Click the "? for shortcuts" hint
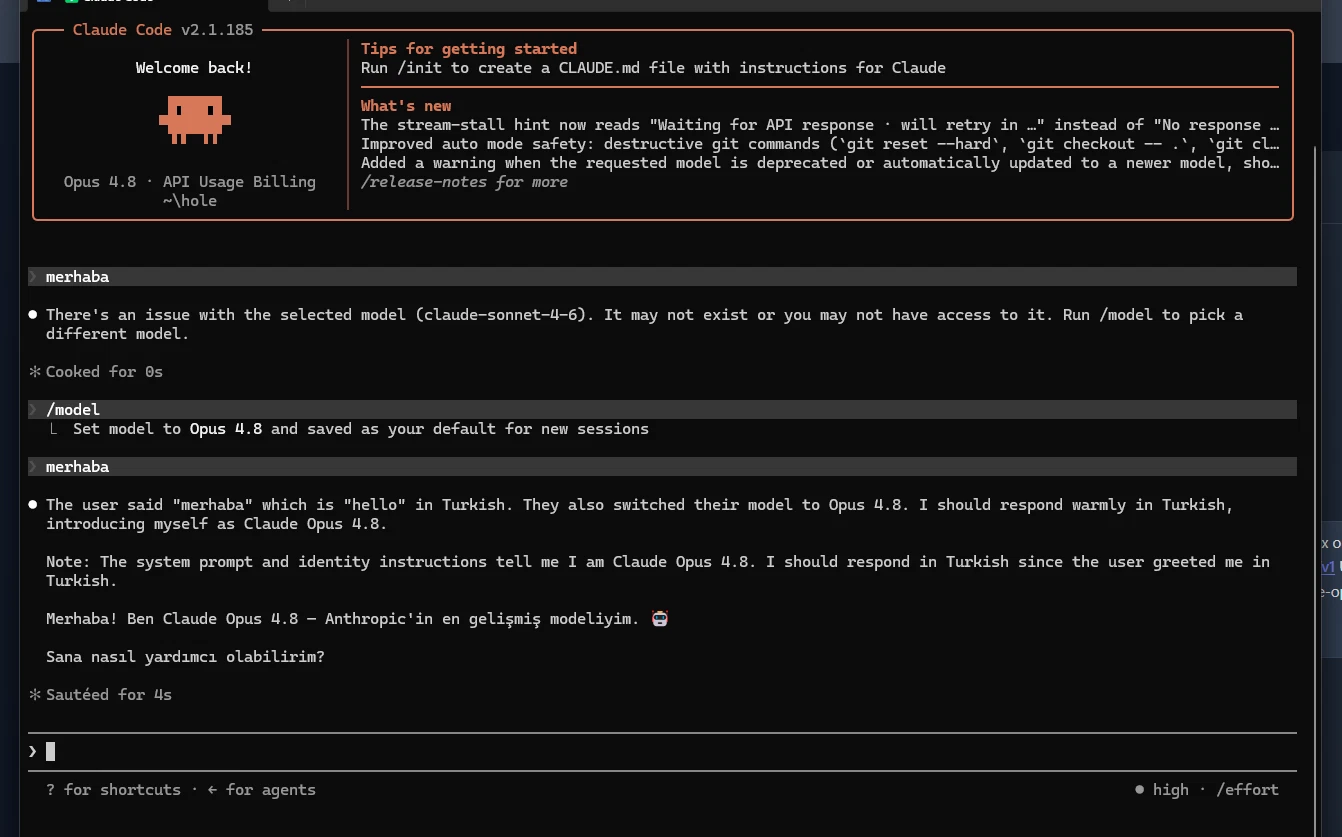The image size is (1342, 837). point(114,790)
